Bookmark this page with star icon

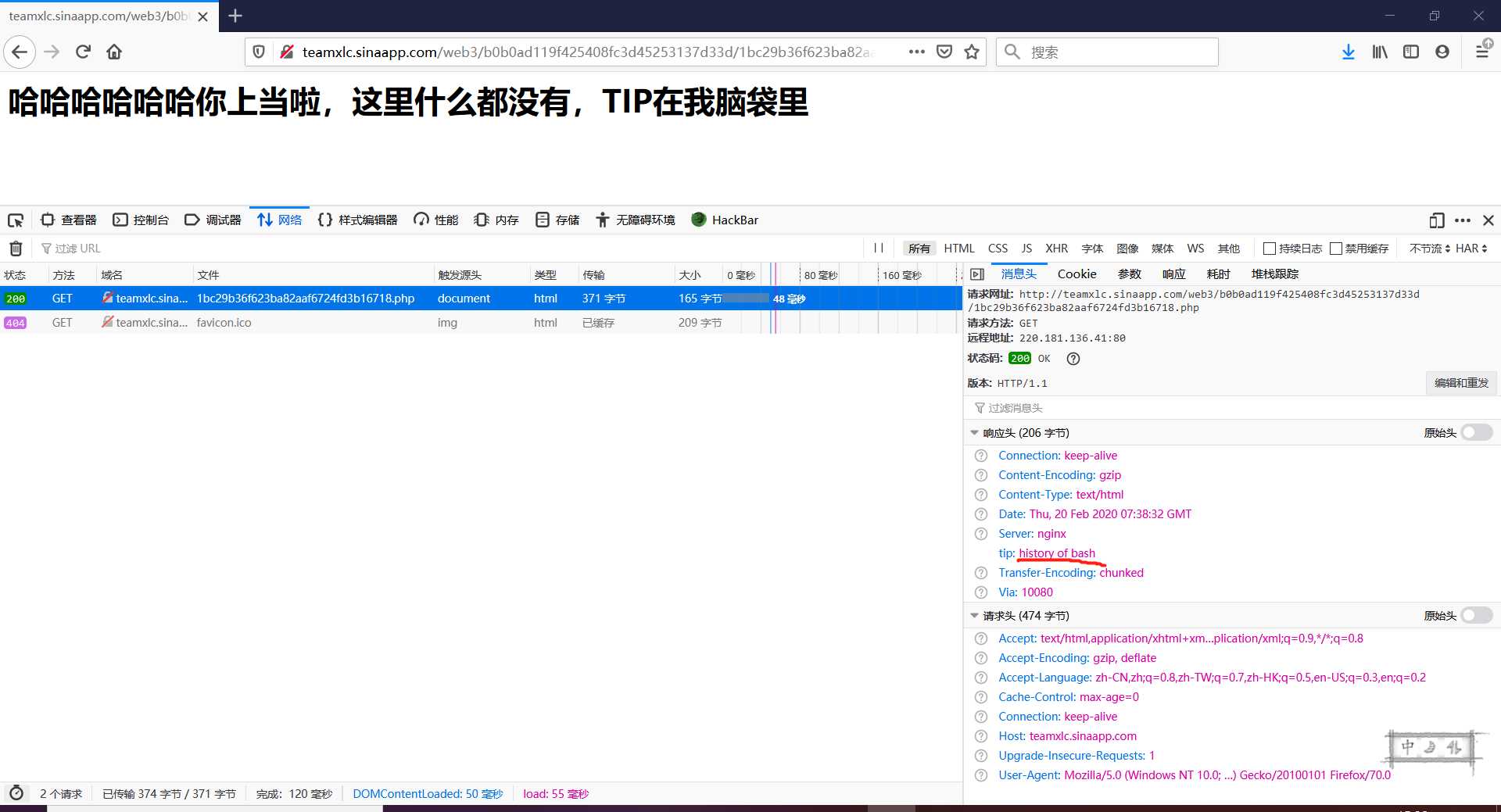coord(972,52)
